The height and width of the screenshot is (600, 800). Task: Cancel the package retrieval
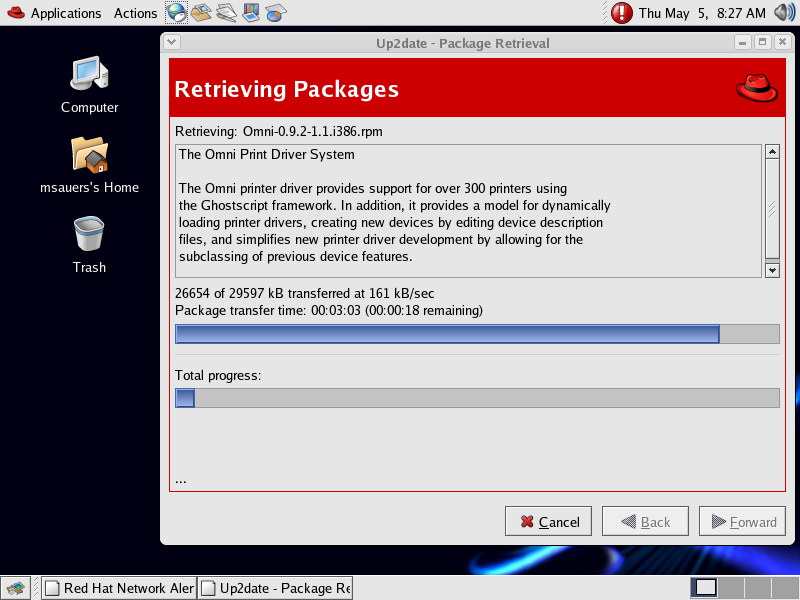pos(549,522)
